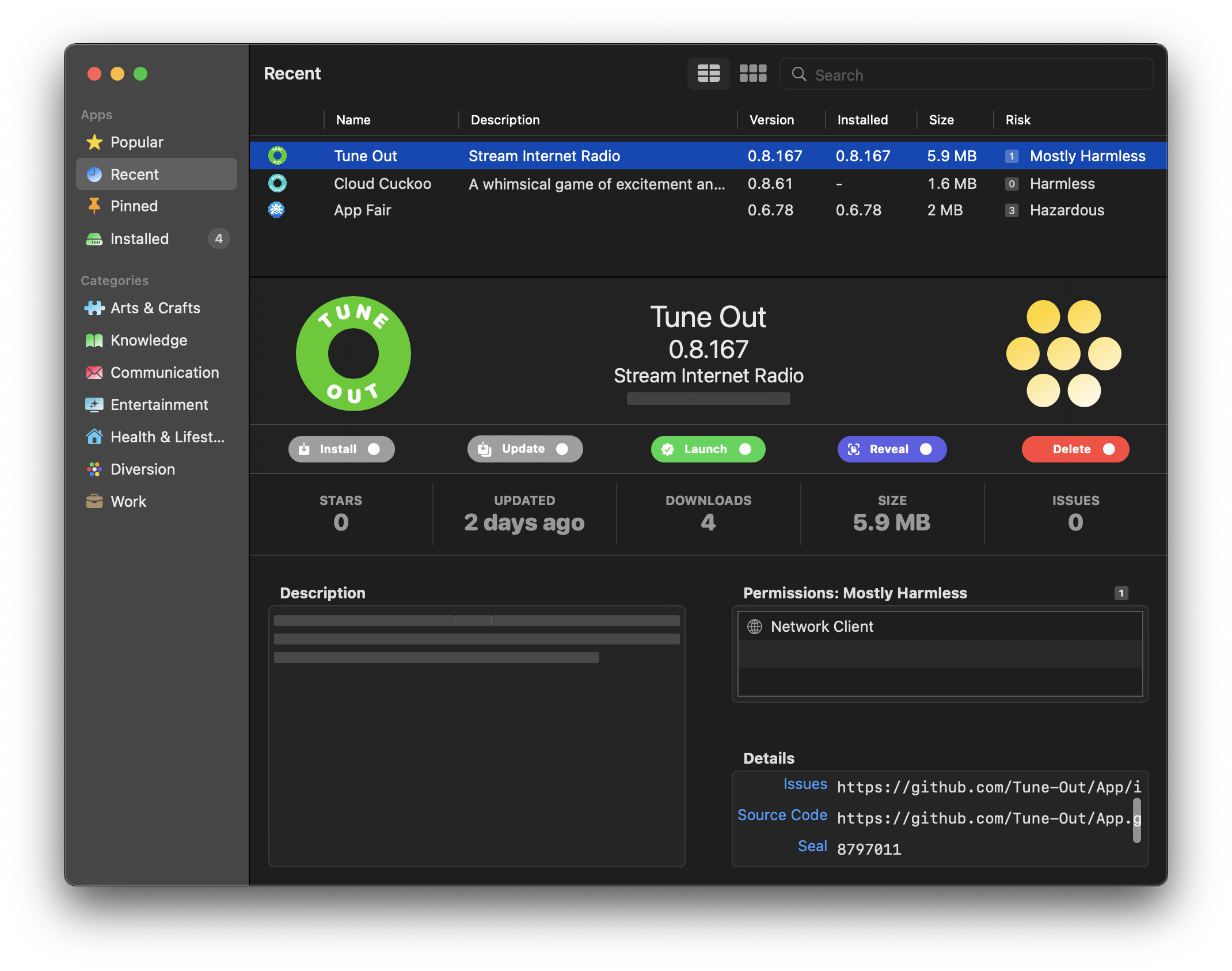Viewport: 1232px width, 971px height.
Task: Click the Recent clock icon
Action: point(94,175)
